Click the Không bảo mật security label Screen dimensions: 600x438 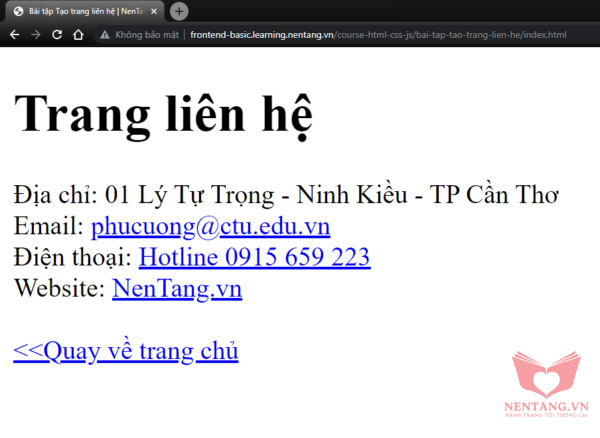point(147,35)
